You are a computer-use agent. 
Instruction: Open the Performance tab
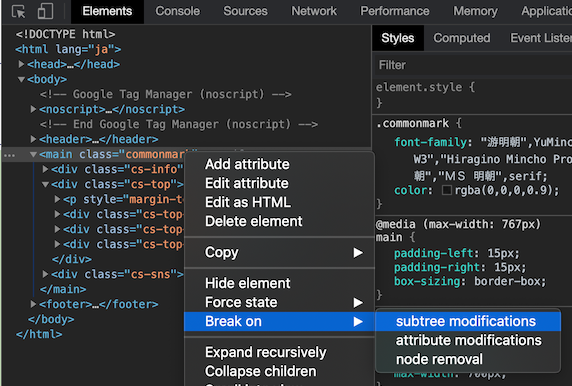point(395,11)
